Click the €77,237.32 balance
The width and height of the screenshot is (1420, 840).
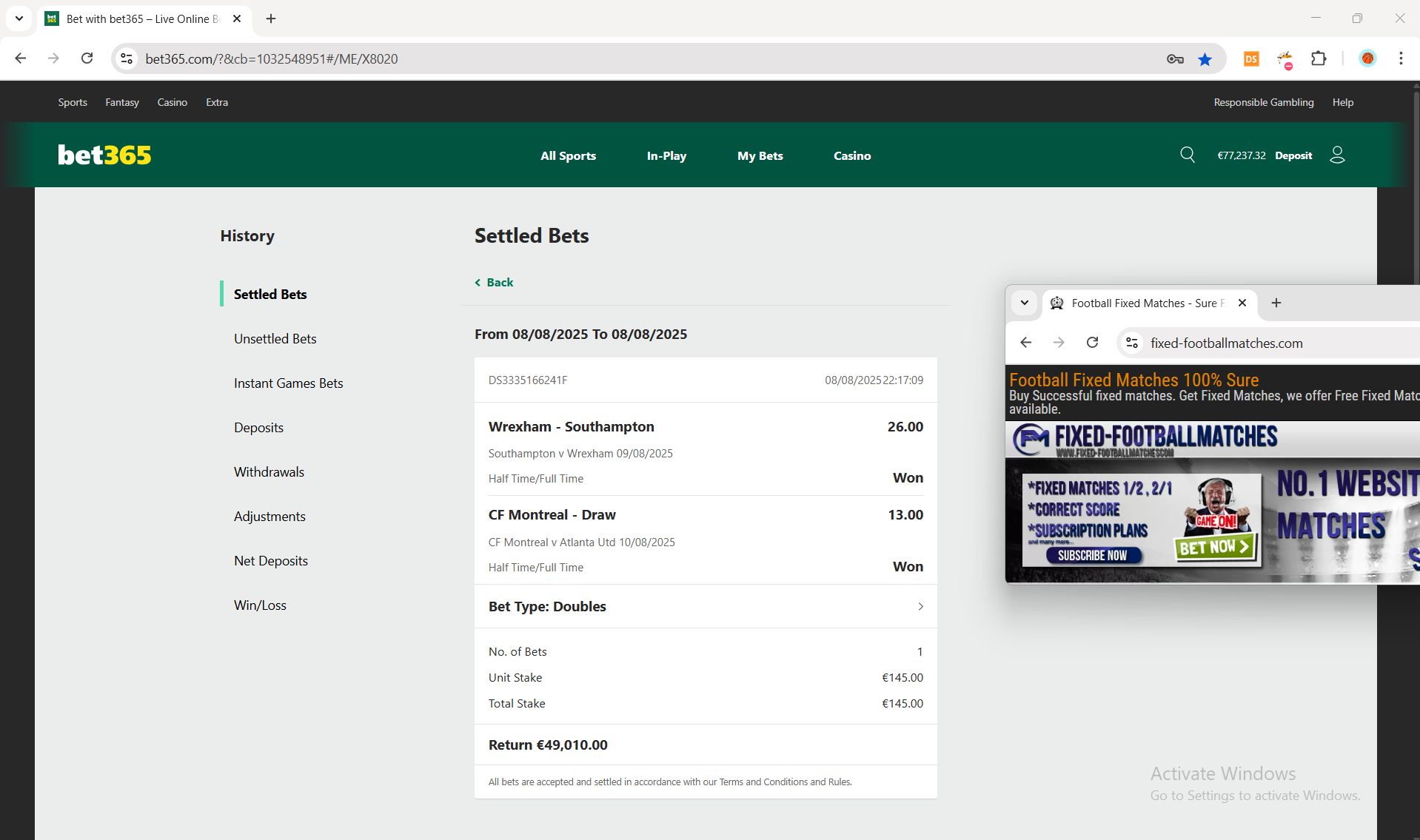[1242, 155]
